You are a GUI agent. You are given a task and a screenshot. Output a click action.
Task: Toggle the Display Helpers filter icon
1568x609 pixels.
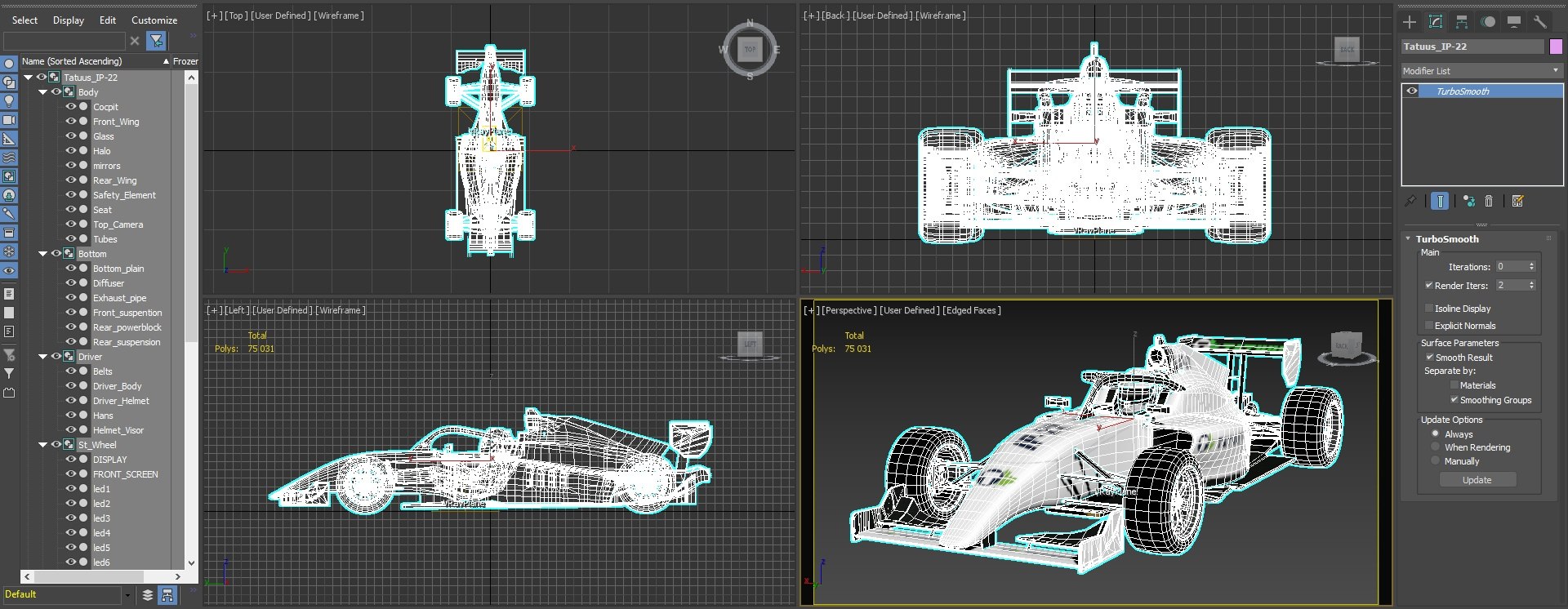tap(9, 139)
